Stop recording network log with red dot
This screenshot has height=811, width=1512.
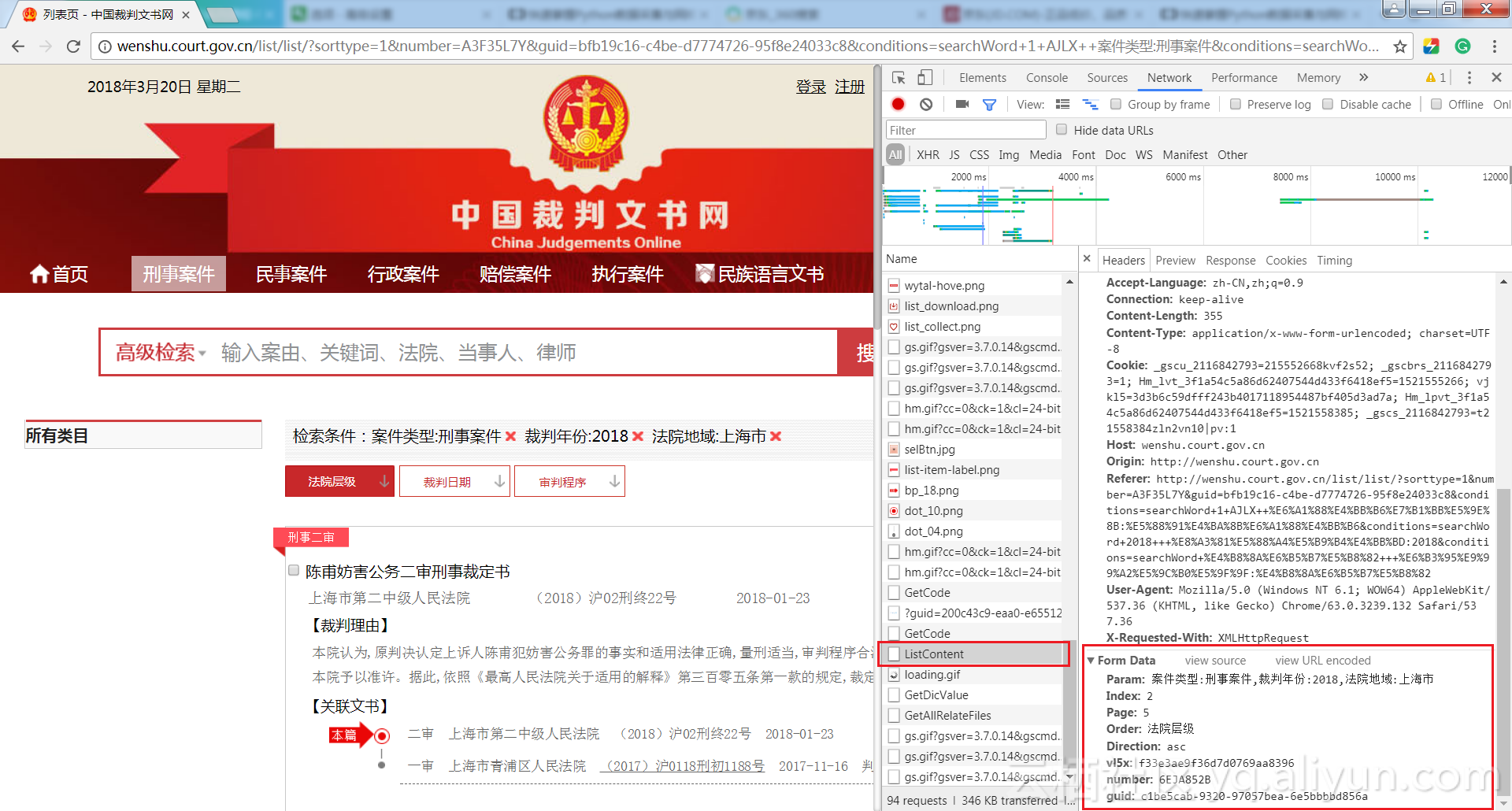(898, 104)
